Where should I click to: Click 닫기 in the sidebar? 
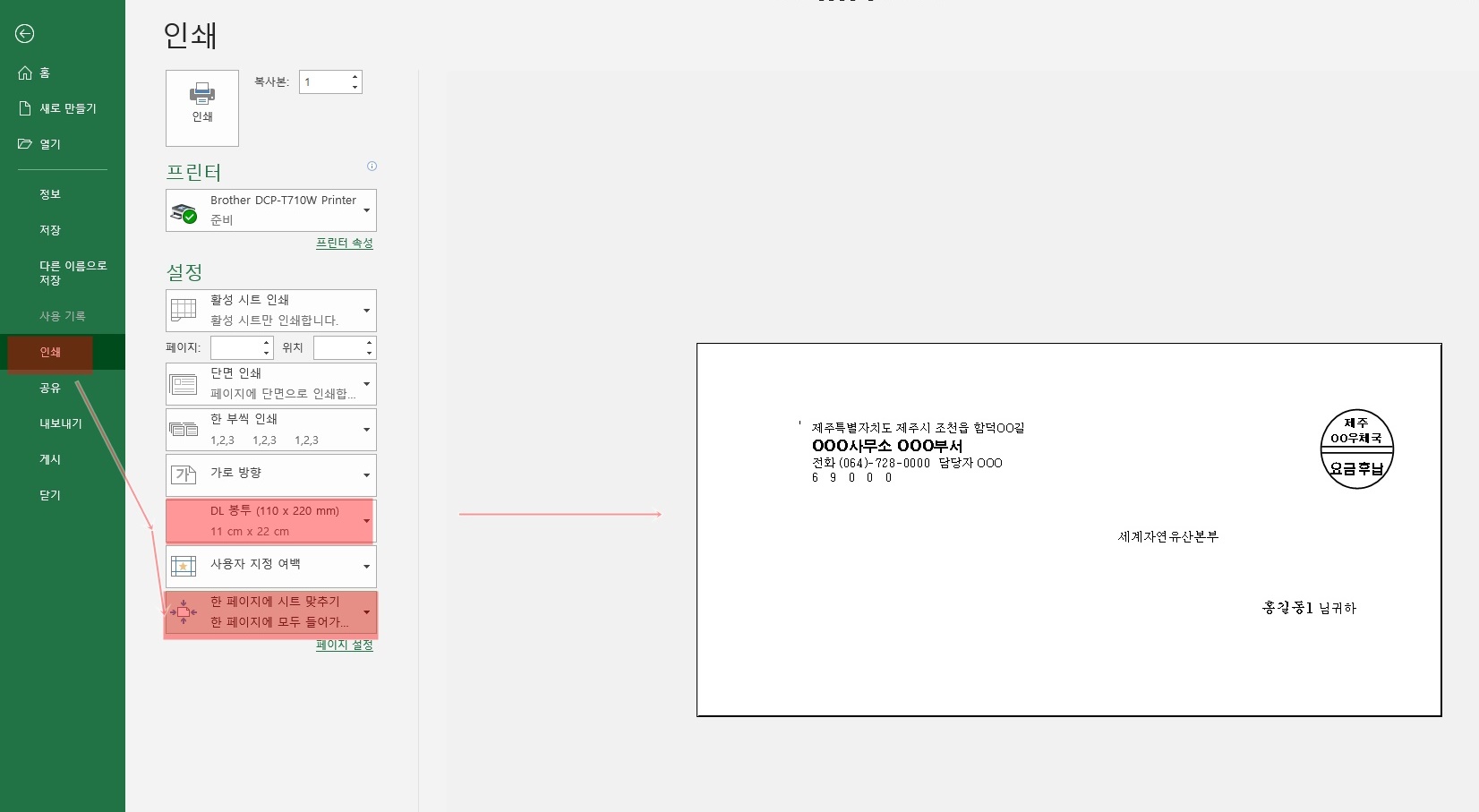(50, 495)
